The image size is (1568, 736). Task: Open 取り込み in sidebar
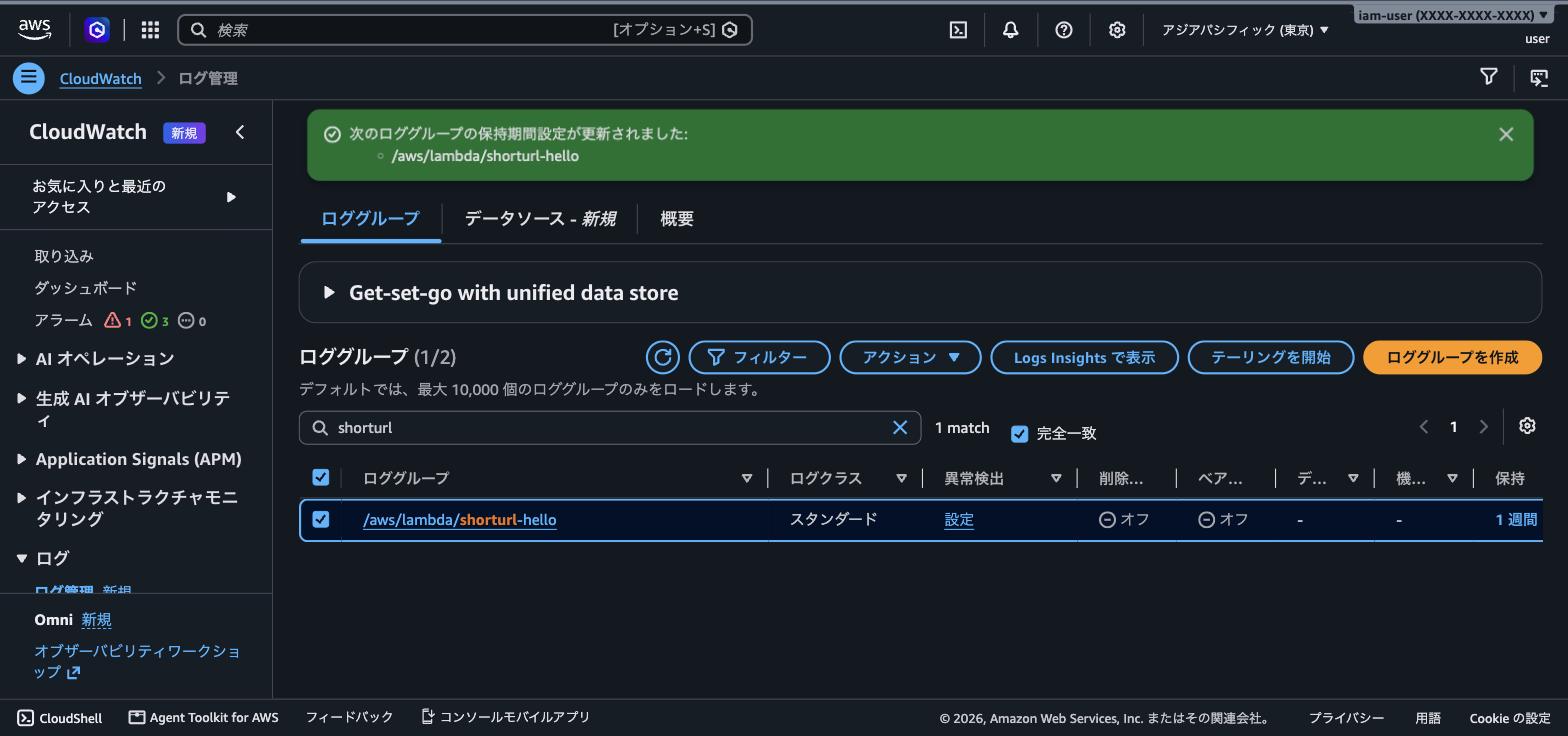64,257
